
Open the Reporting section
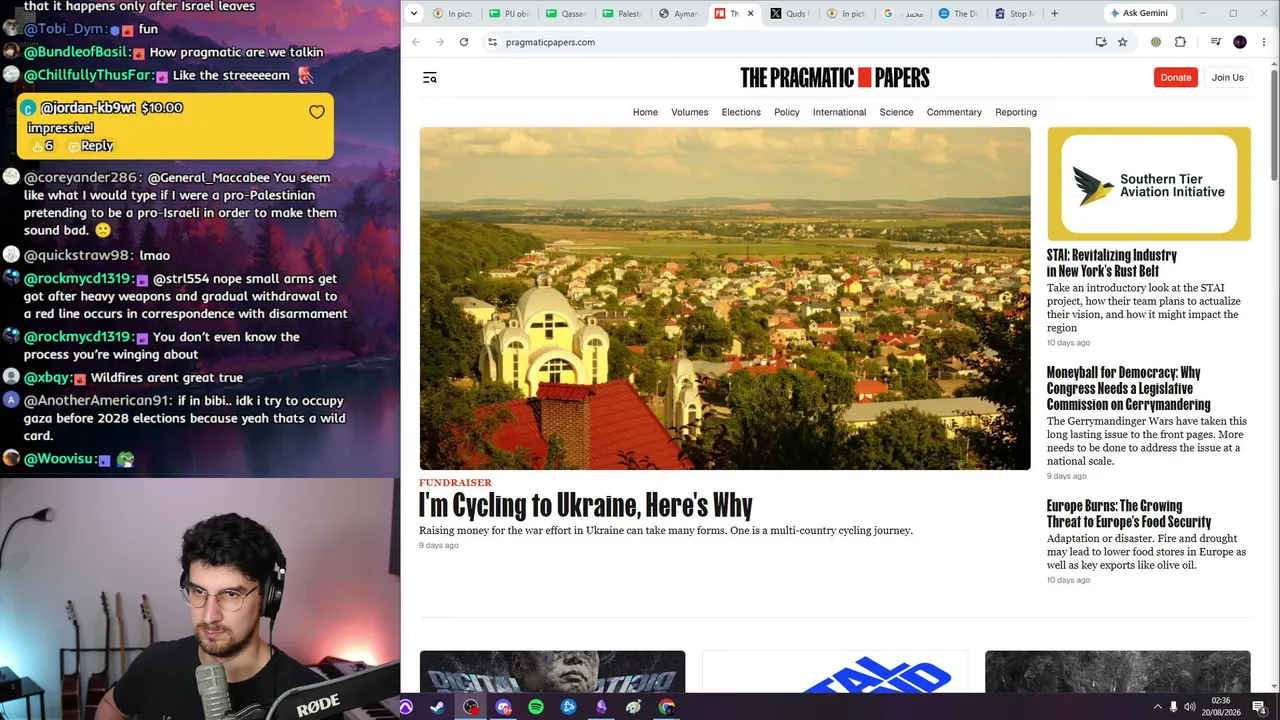click(1016, 112)
